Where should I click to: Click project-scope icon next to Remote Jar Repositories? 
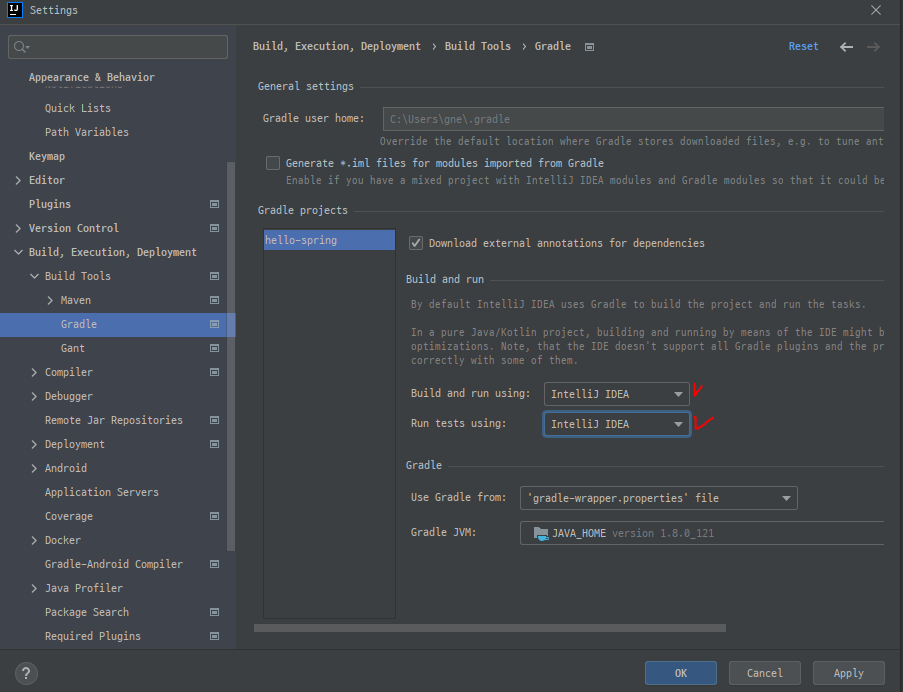[214, 420]
